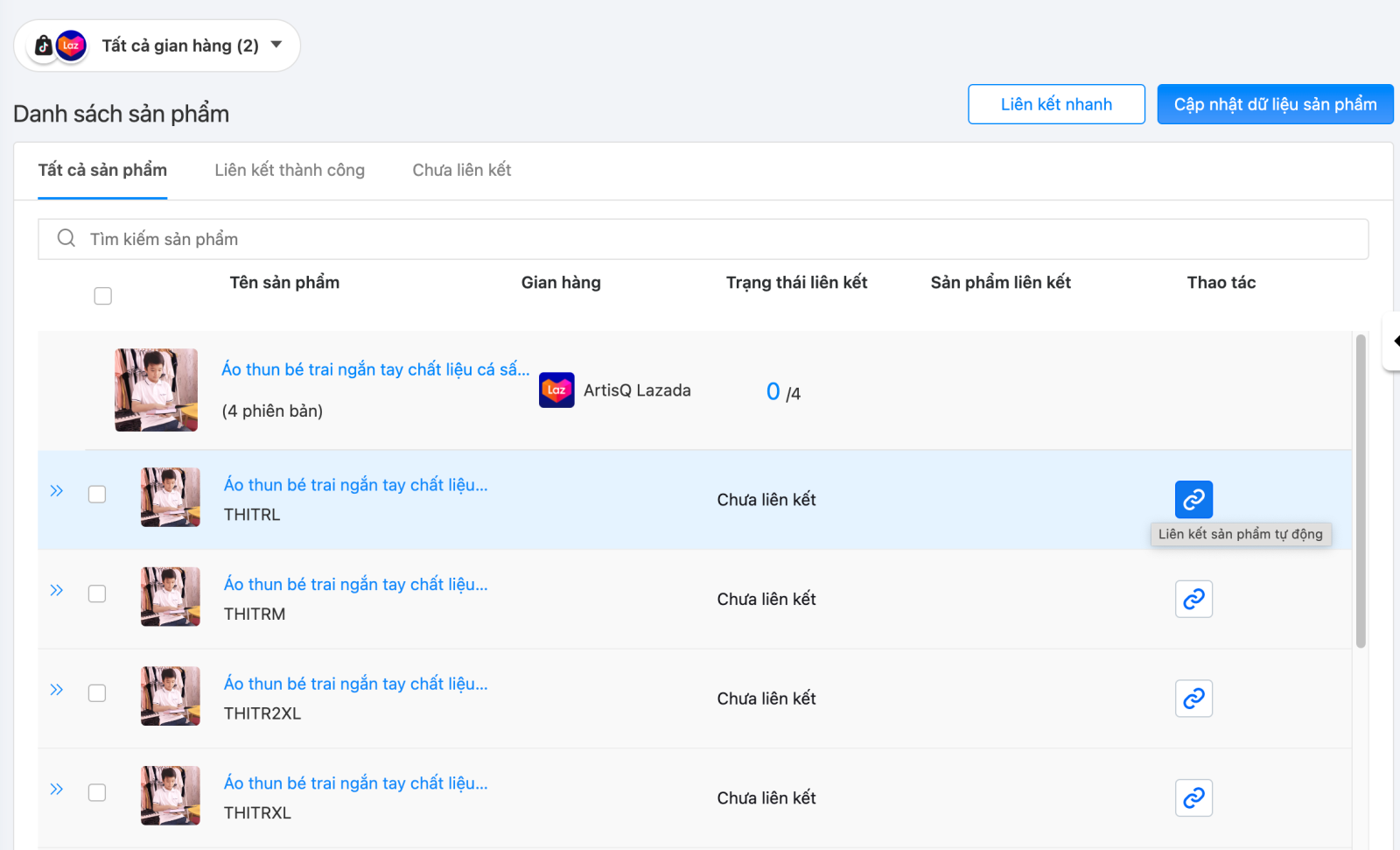Tick the checkbox for THITR2XL variant
The image size is (1400, 850).
coord(97,693)
